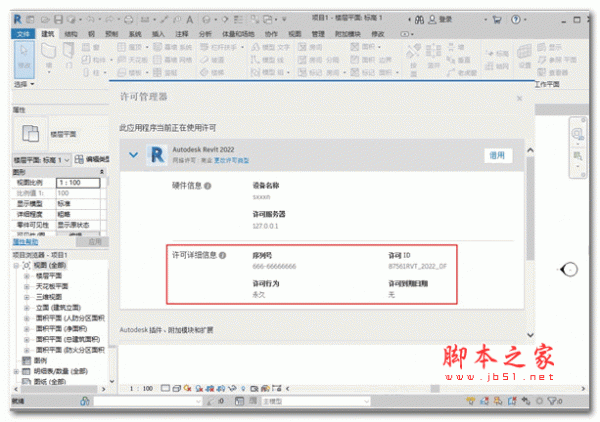Click the 更改许可类型 link
The height and width of the screenshot is (422, 600).
(x=231, y=161)
